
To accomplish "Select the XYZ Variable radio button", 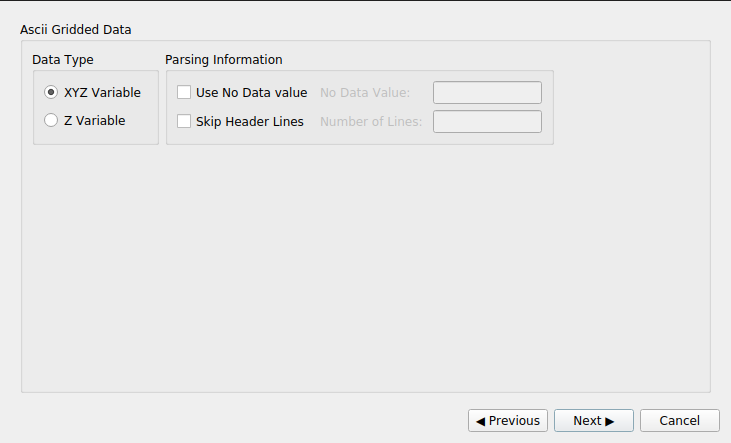I will click(51, 93).
